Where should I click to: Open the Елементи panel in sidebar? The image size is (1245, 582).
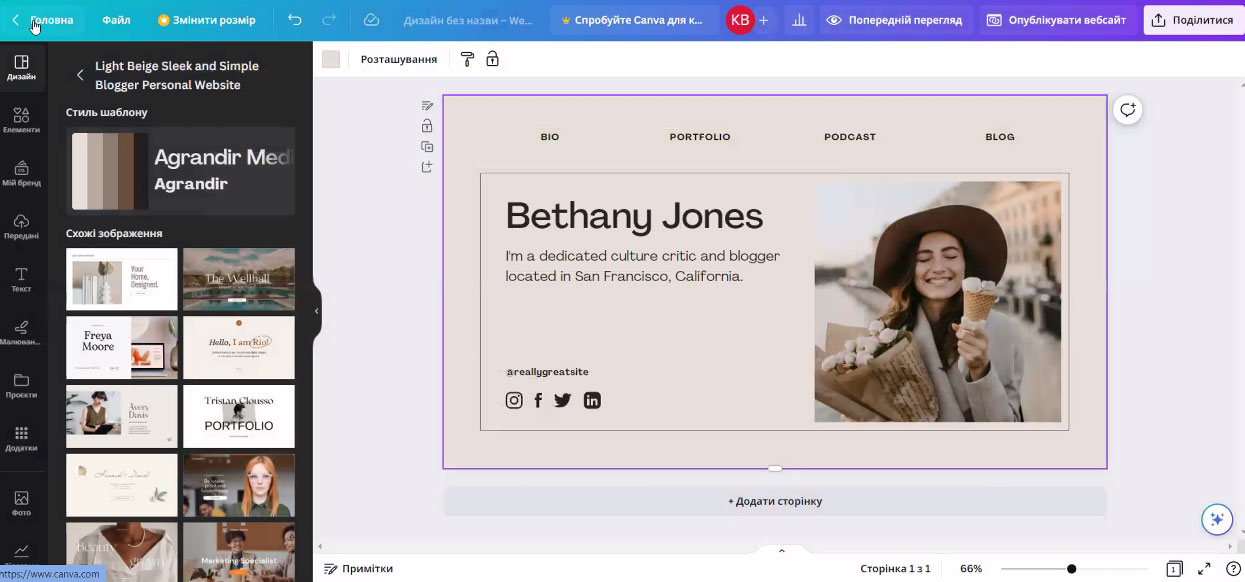(x=21, y=120)
